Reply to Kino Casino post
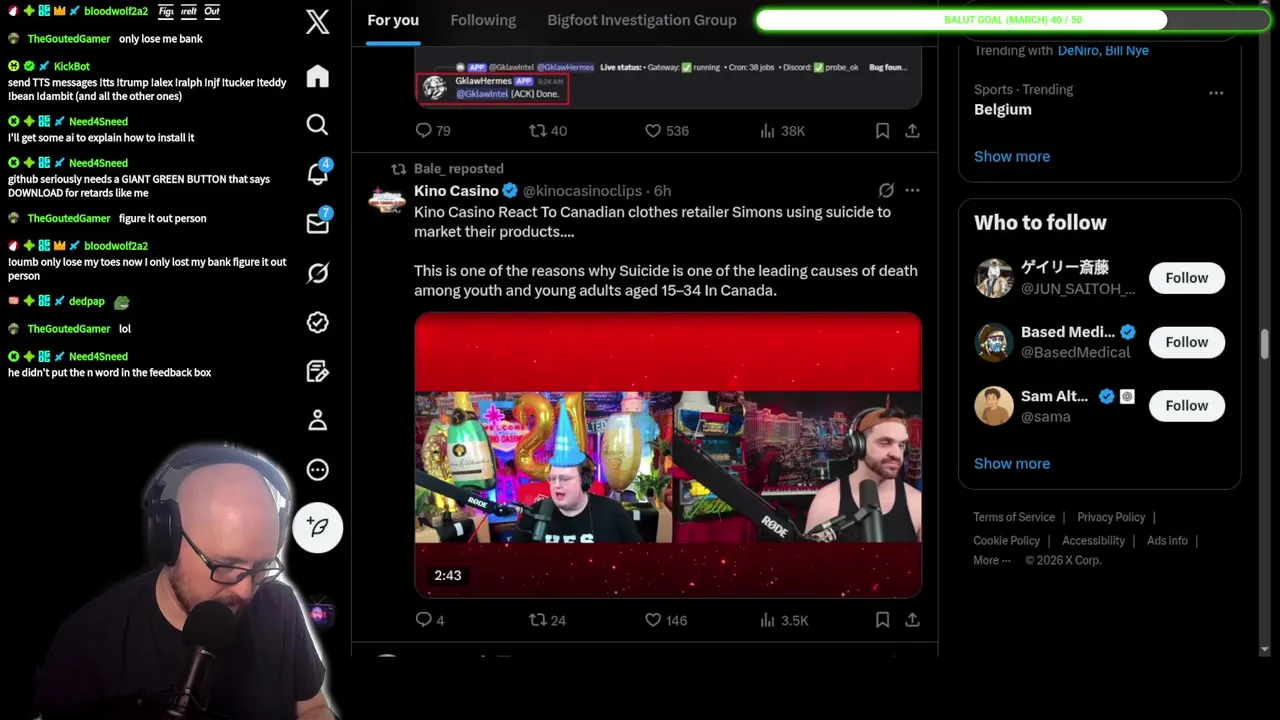Screen dimensions: 1280x720 click(429, 620)
